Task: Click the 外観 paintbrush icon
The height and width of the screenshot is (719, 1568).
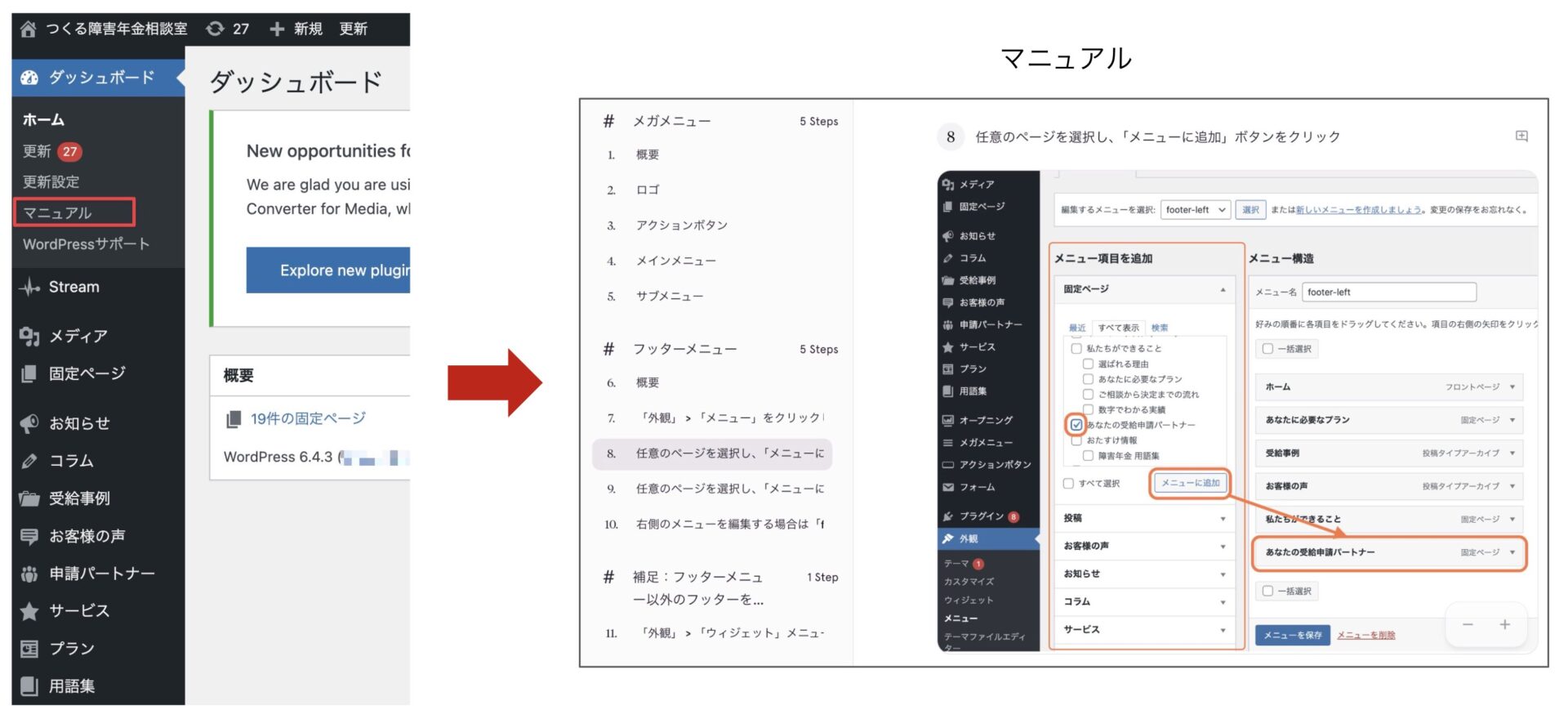Action: coord(948,539)
